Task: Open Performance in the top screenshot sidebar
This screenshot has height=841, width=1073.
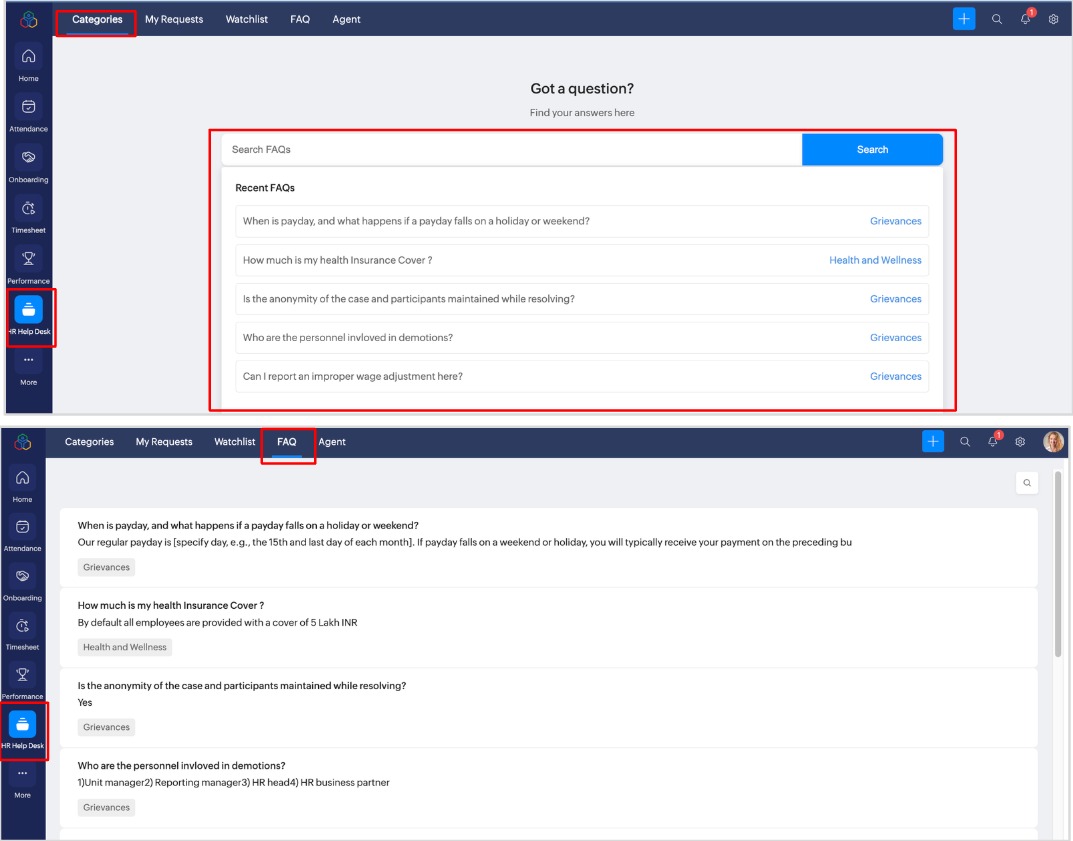Action: click(28, 266)
